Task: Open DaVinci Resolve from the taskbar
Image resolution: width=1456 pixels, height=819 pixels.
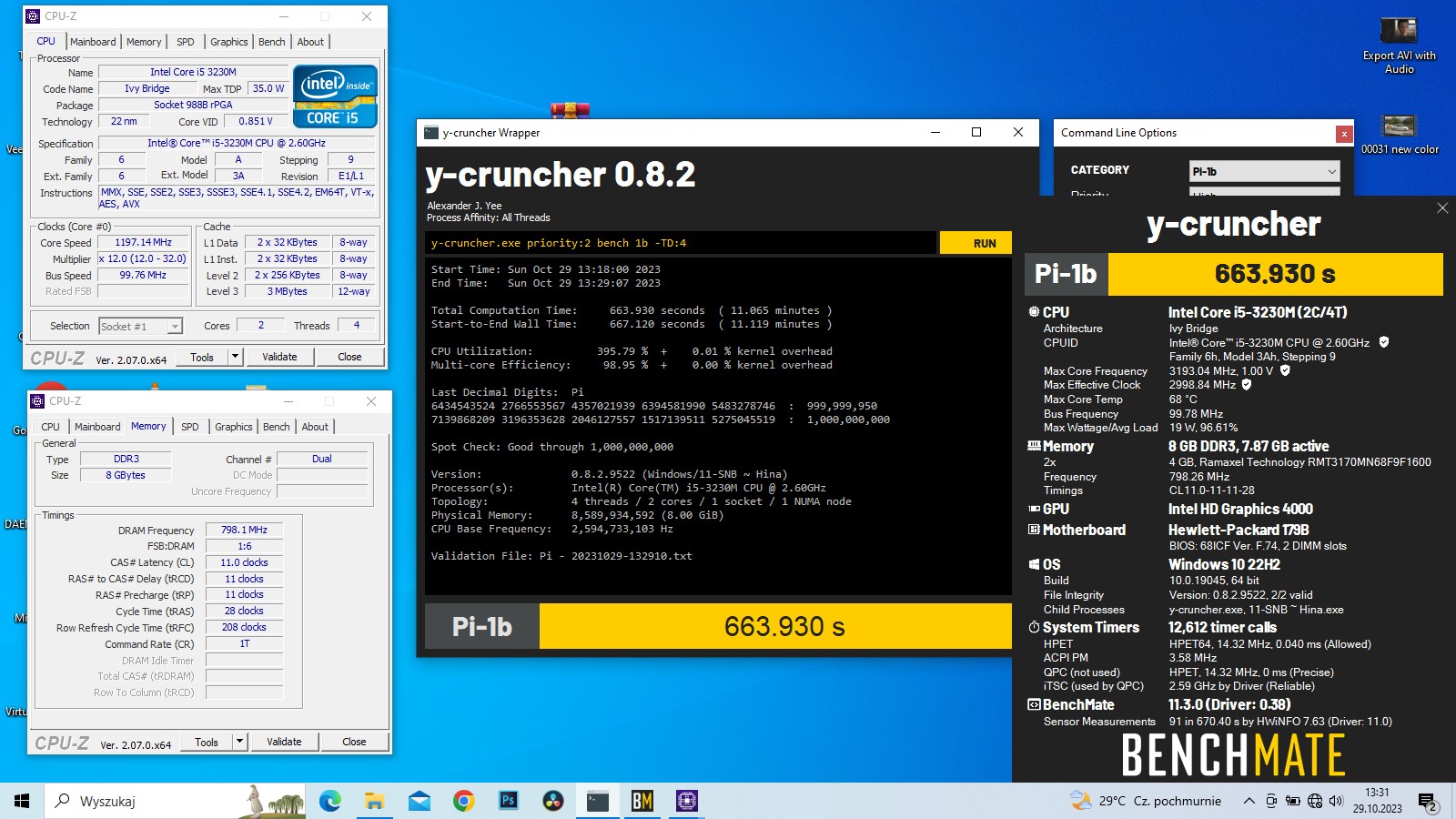Action: click(x=552, y=801)
